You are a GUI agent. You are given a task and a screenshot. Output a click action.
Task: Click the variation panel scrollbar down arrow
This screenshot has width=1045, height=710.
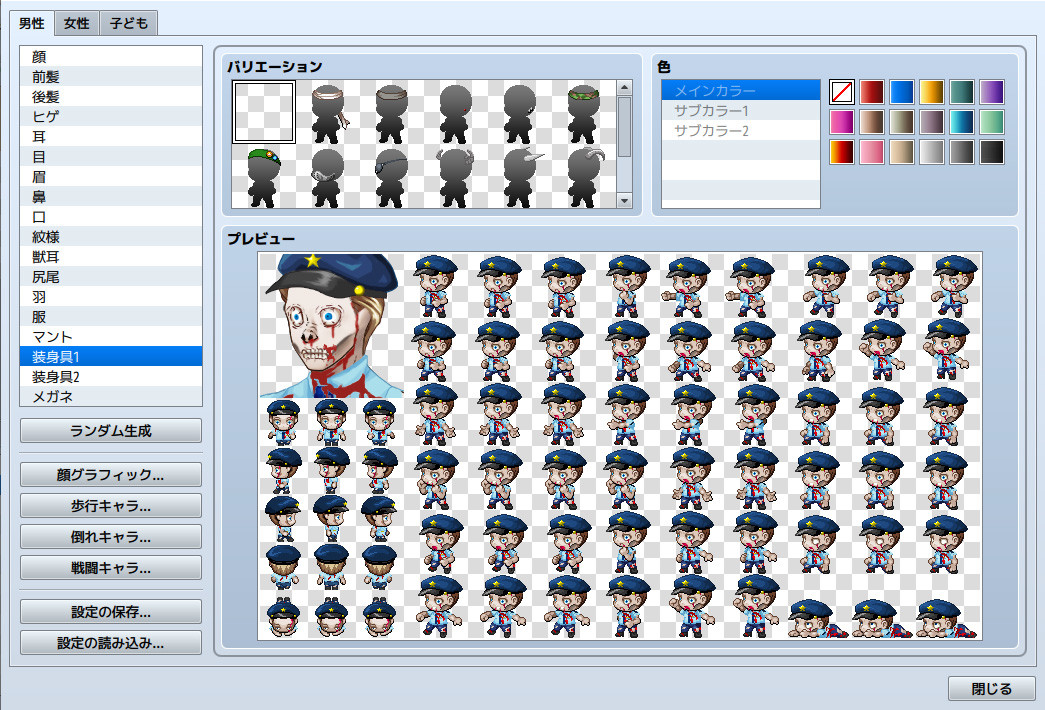[625, 200]
